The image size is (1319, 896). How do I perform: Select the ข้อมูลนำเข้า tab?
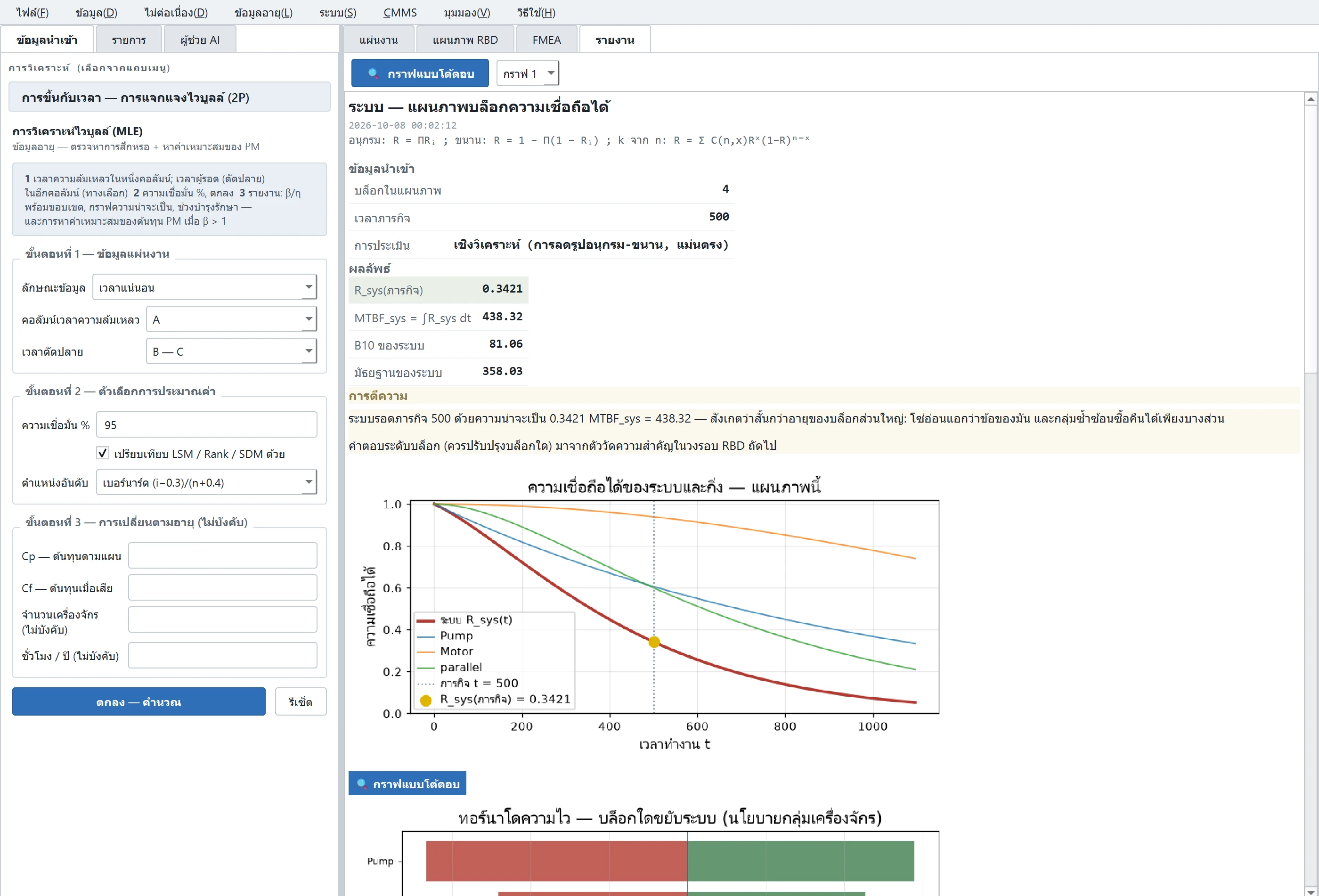[x=47, y=40]
